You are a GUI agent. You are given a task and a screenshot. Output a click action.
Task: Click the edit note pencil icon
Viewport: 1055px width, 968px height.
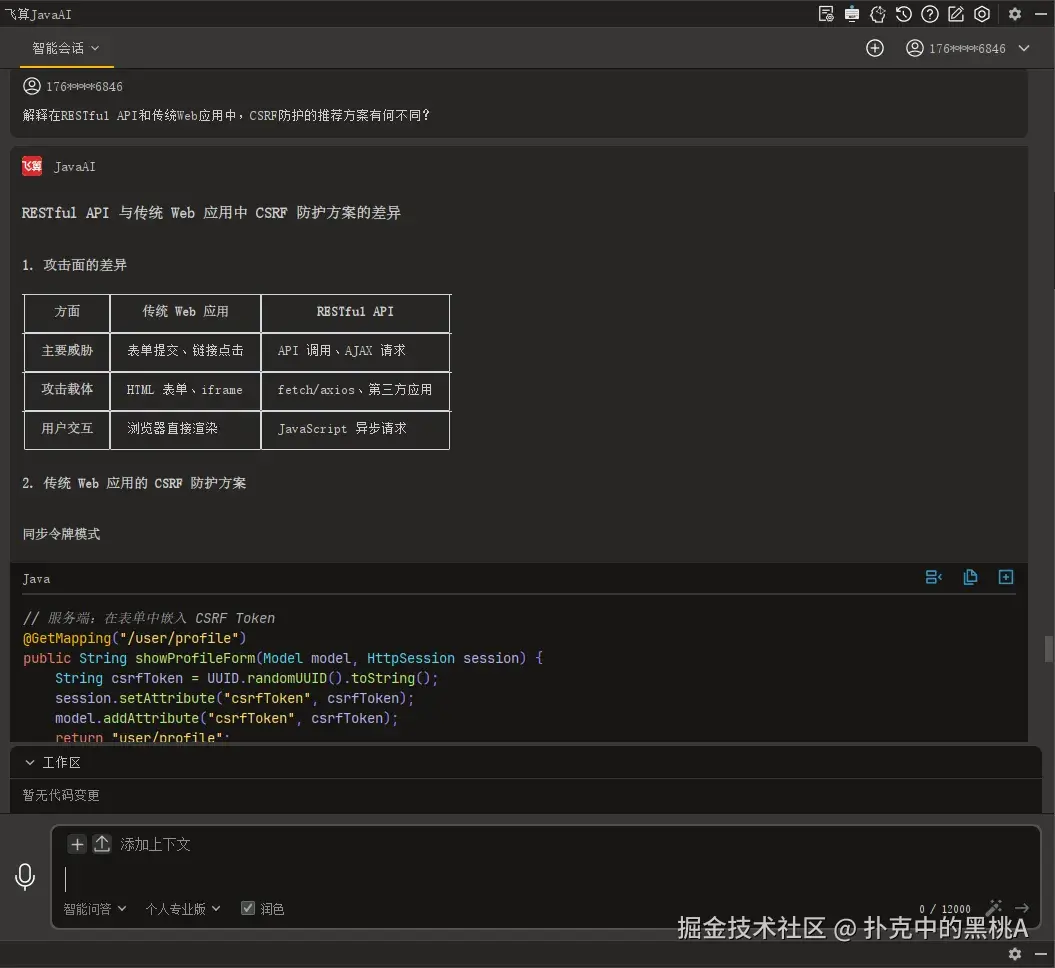coord(956,14)
